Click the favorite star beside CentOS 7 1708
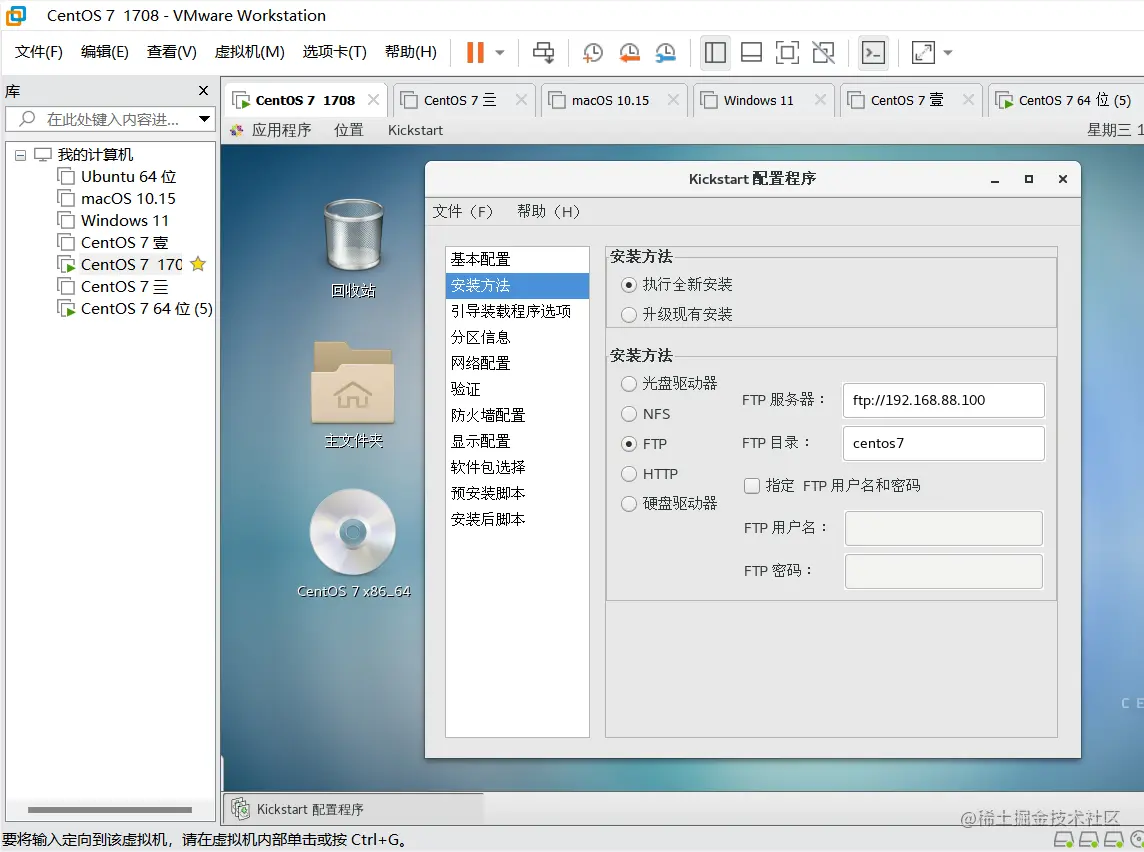1144x852 pixels. pyautogui.click(x=198, y=264)
